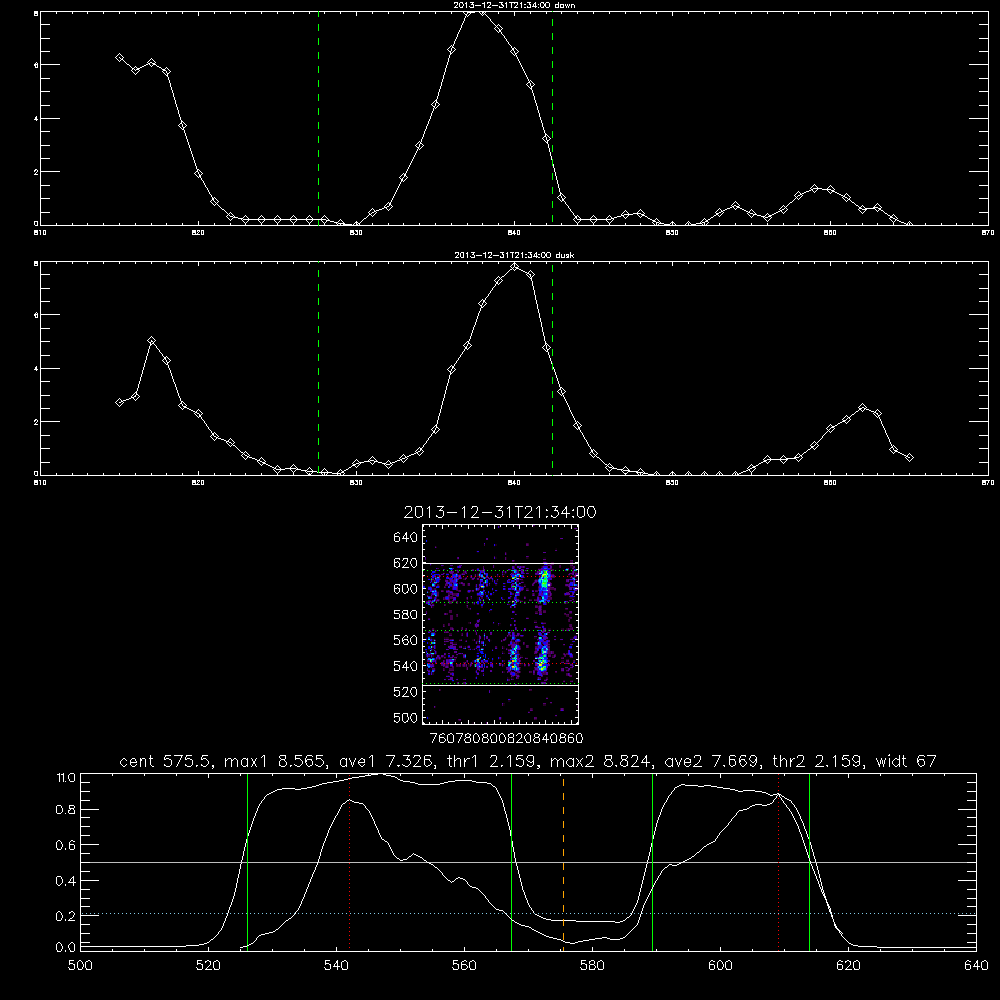Click the 'widt 67' value
Screen dimensions: 1000x1000
pos(906,761)
